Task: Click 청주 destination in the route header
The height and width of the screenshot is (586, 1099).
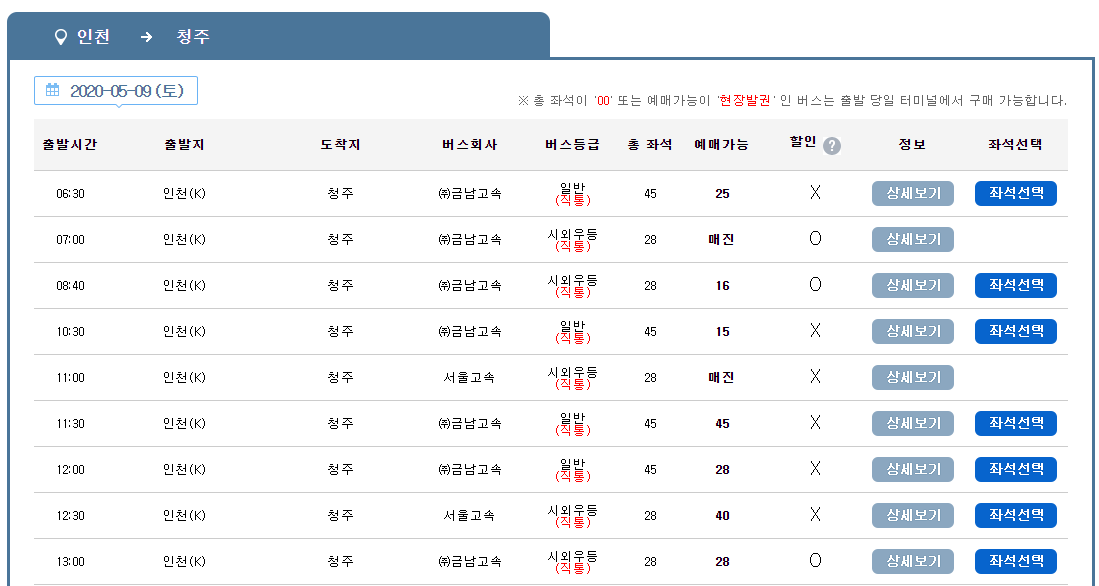Action: pos(193,36)
